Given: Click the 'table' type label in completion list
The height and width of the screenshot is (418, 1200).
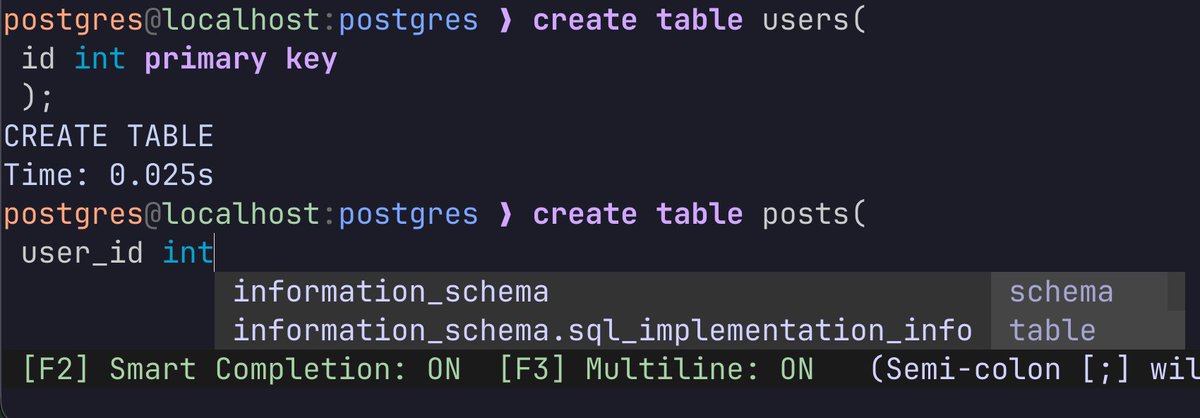Looking at the screenshot, I should pyautogui.click(x=1052, y=330).
